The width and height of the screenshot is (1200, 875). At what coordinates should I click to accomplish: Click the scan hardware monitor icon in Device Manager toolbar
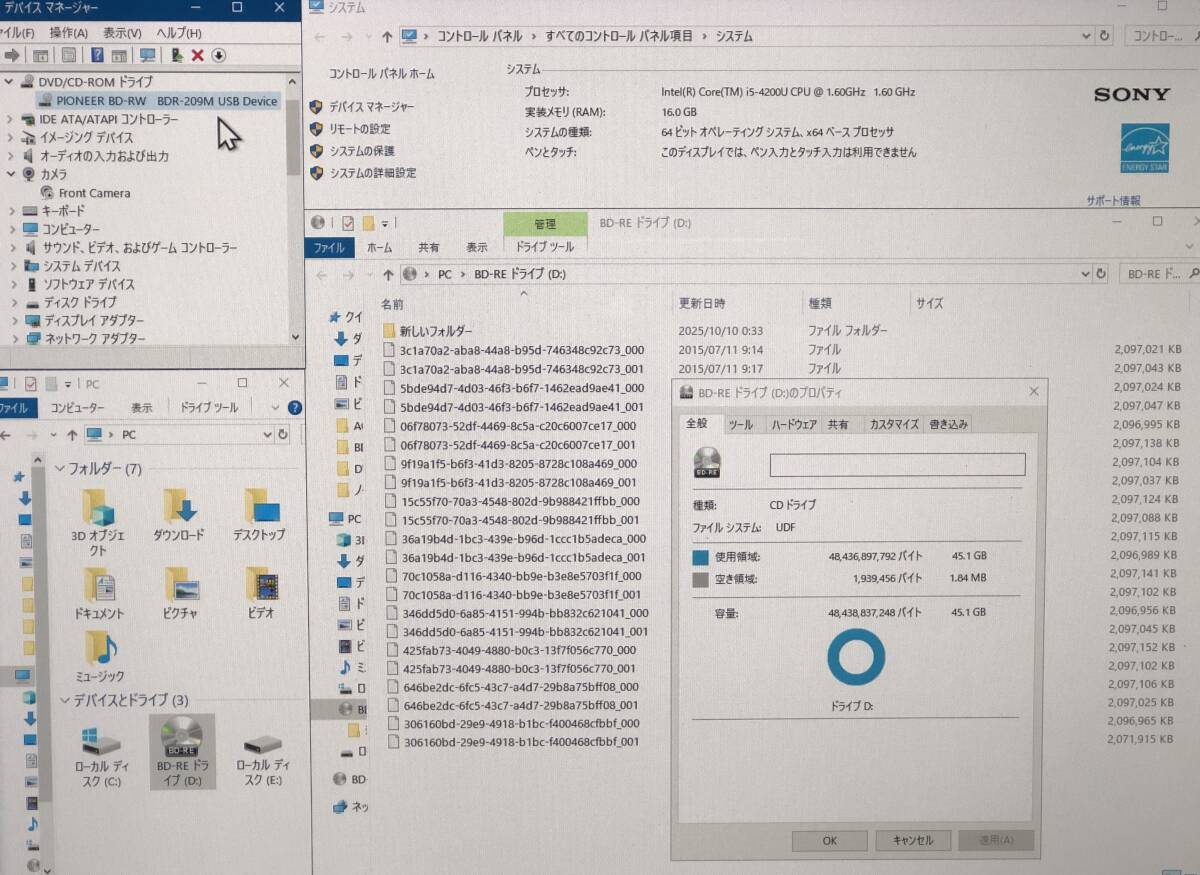point(148,56)
